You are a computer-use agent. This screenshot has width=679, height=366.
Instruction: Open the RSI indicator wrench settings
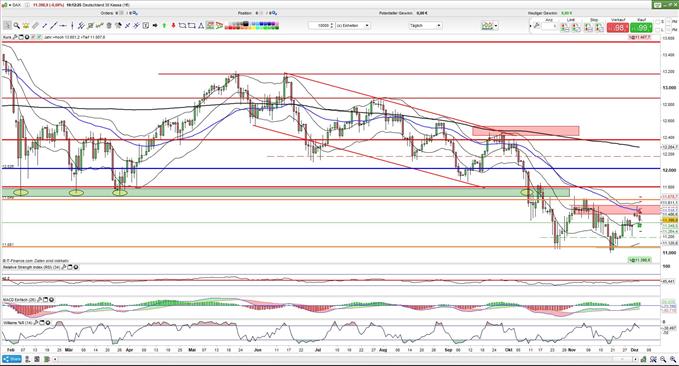pos(64,267)
